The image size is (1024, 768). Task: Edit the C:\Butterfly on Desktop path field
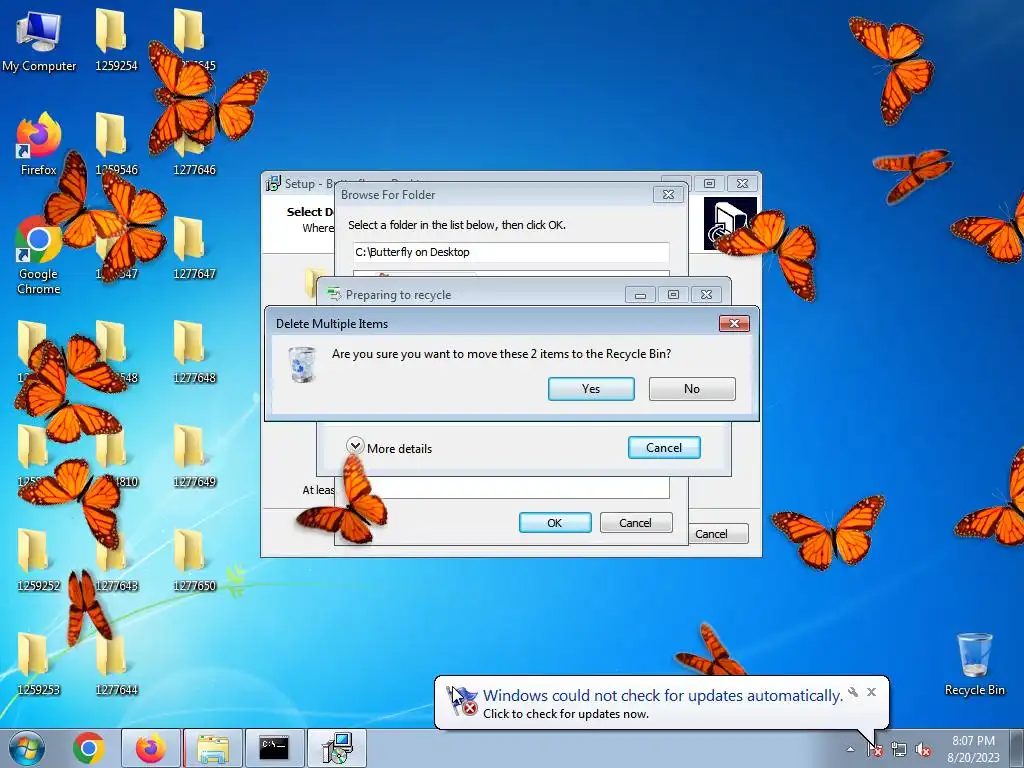511,252
